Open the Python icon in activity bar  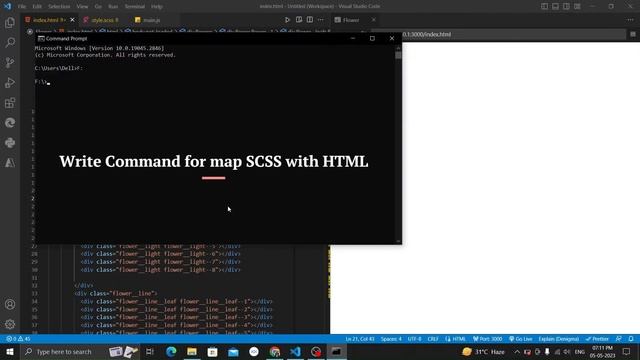[10, 142]
